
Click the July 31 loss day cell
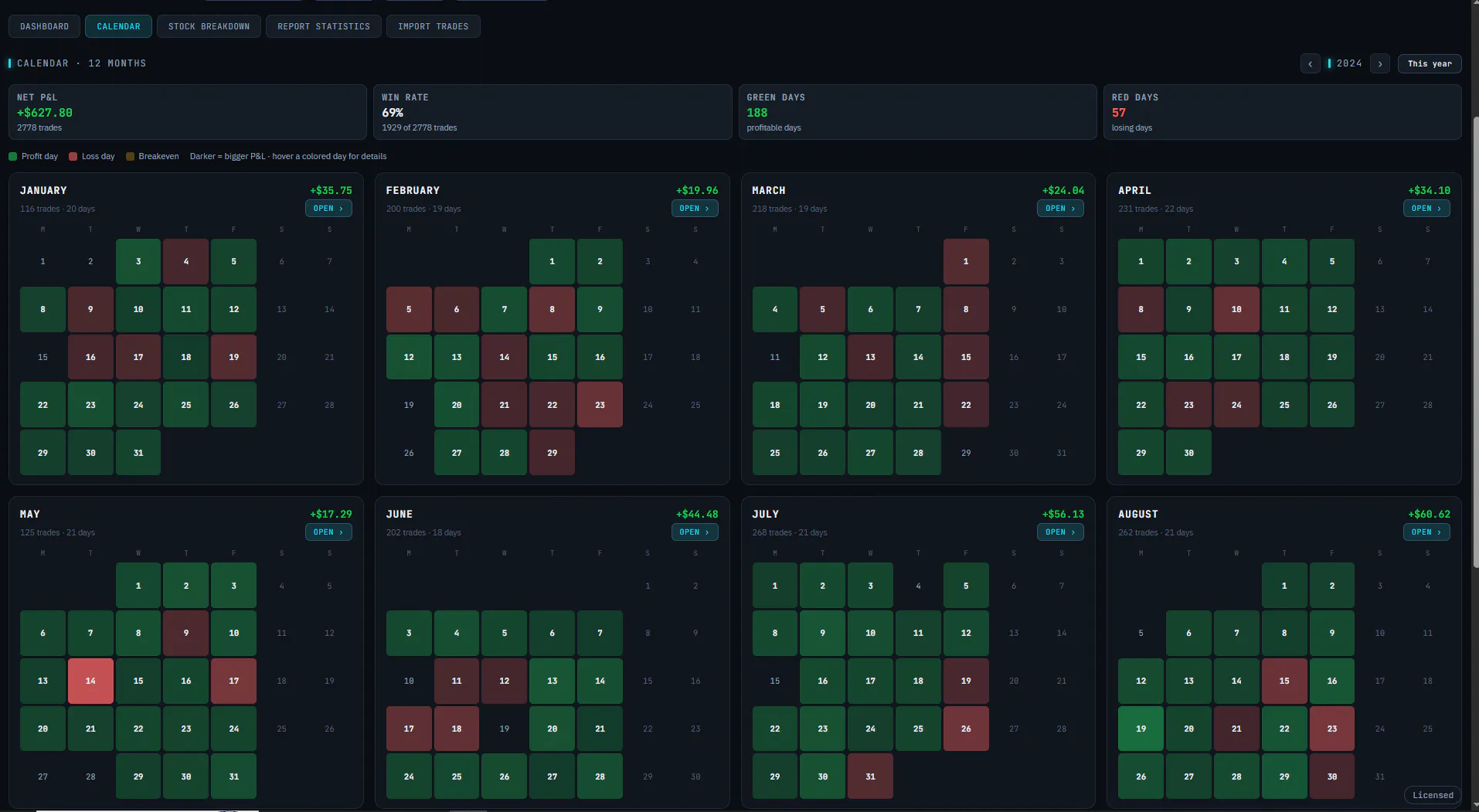coord(870,776)
